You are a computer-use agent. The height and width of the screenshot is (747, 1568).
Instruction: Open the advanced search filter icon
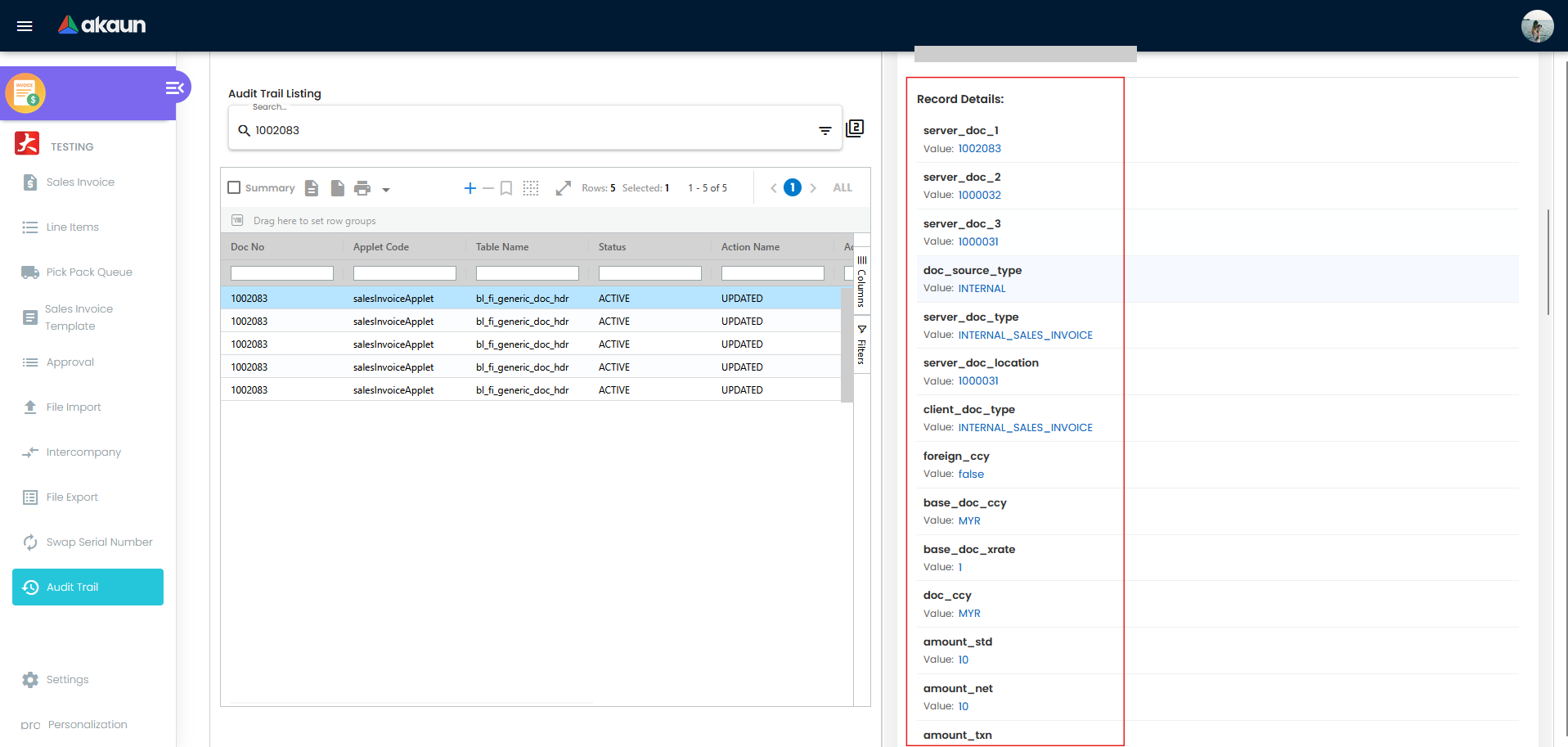pyautogui.click(x=825, y=131)
